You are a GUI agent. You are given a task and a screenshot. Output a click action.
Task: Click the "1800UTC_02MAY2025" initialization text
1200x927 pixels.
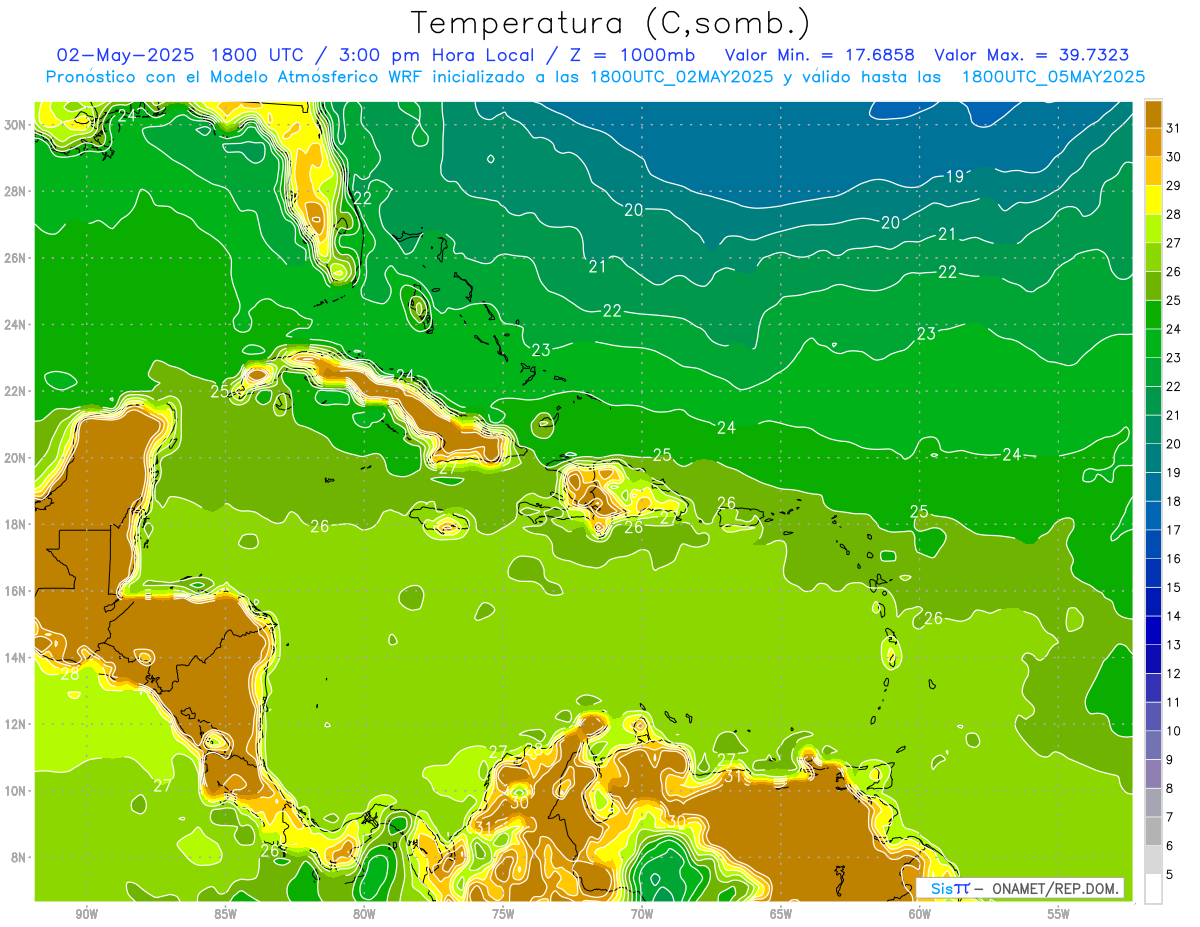click(682, 77)
